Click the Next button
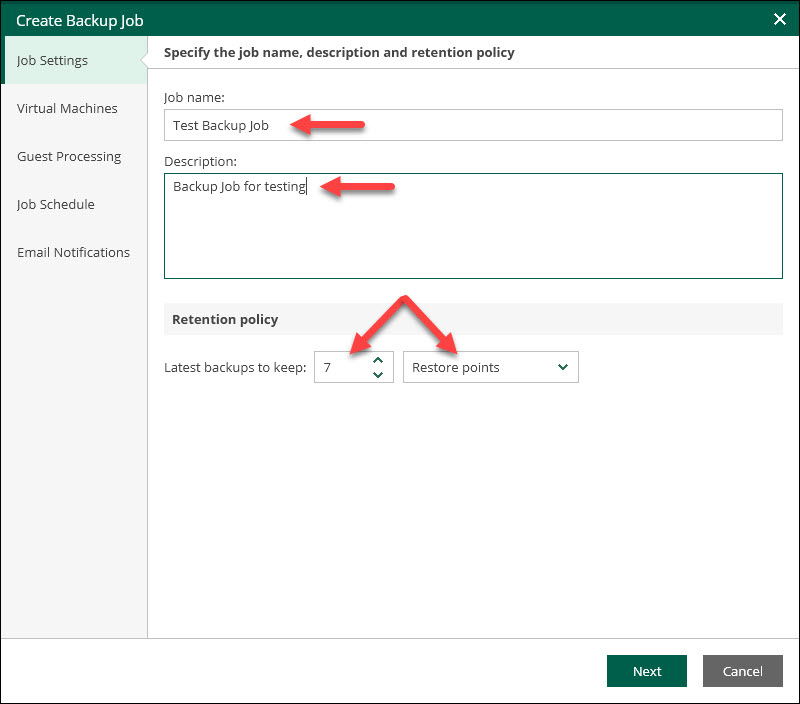 (646, 671)
